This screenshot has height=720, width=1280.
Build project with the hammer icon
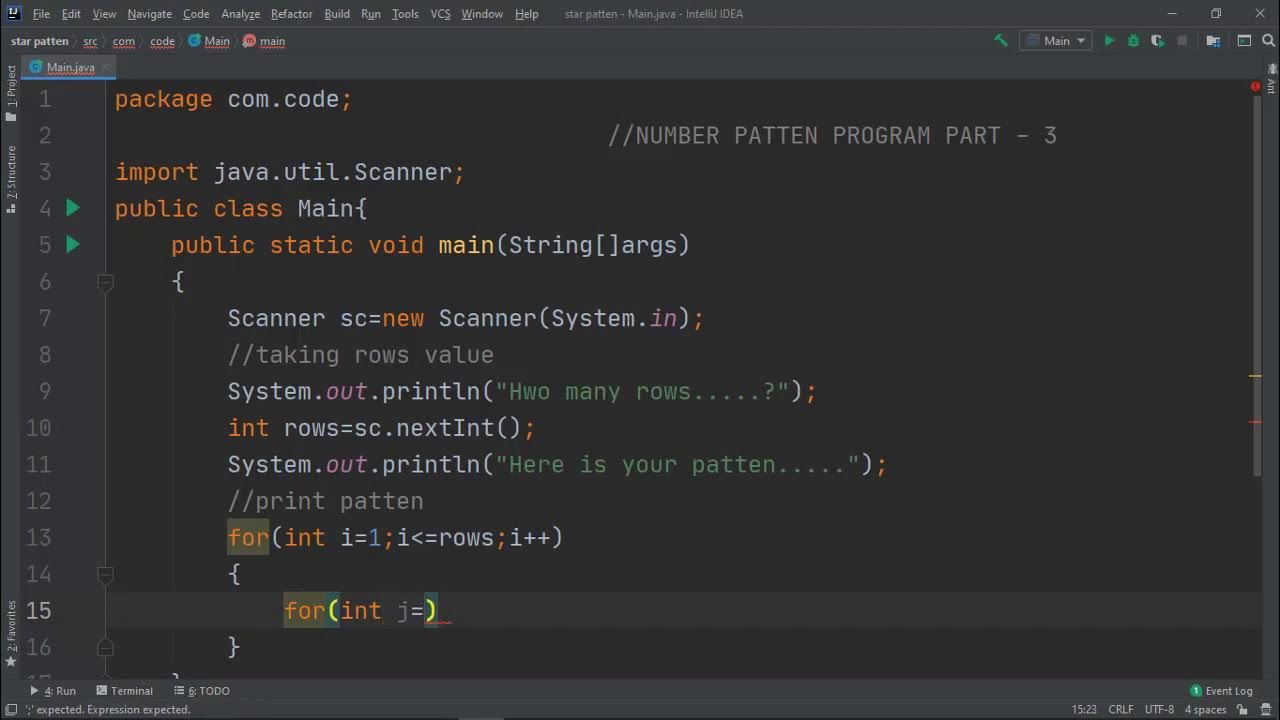click(1000, 41)
